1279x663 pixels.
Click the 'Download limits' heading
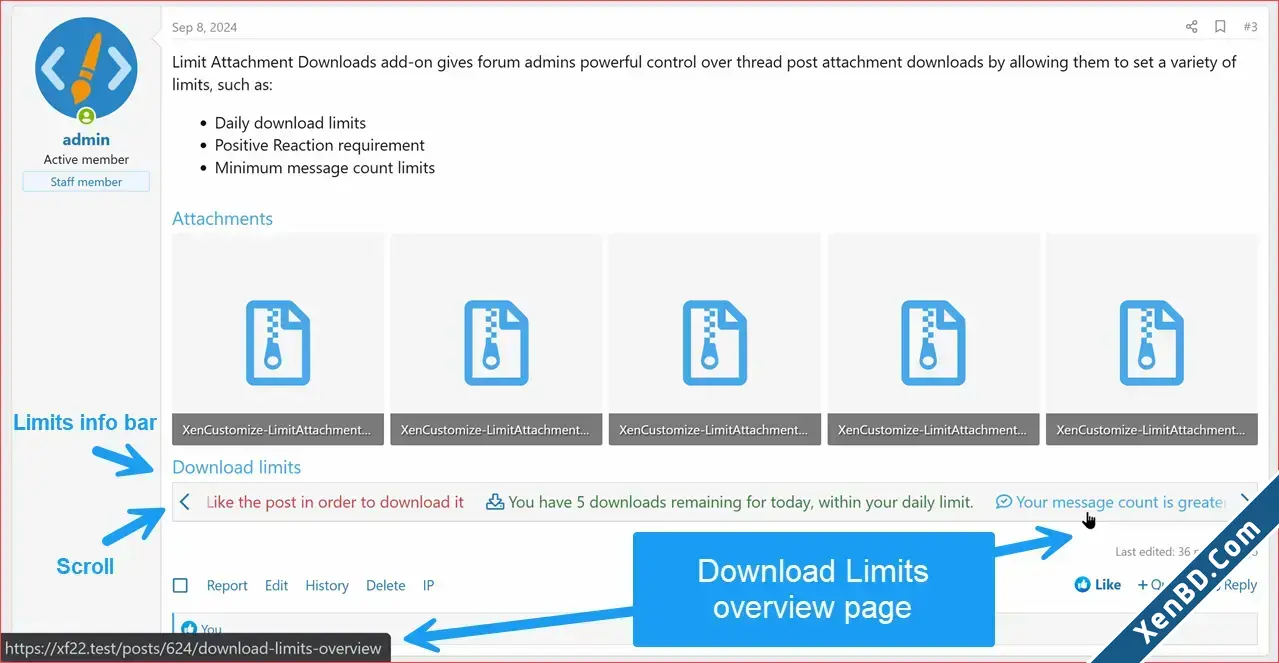click(236, 467)
